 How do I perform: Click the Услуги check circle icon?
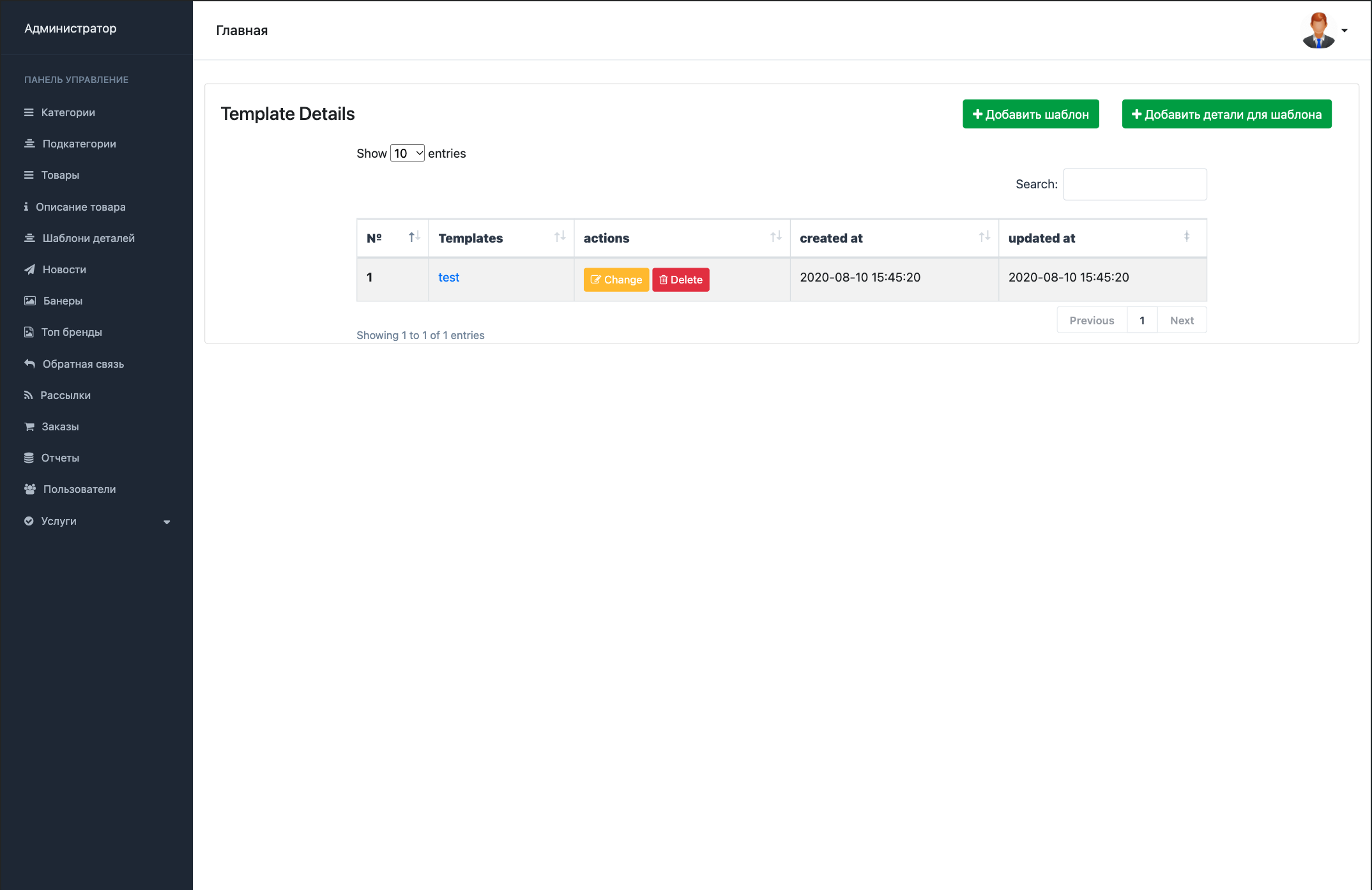tap(29, 521)
